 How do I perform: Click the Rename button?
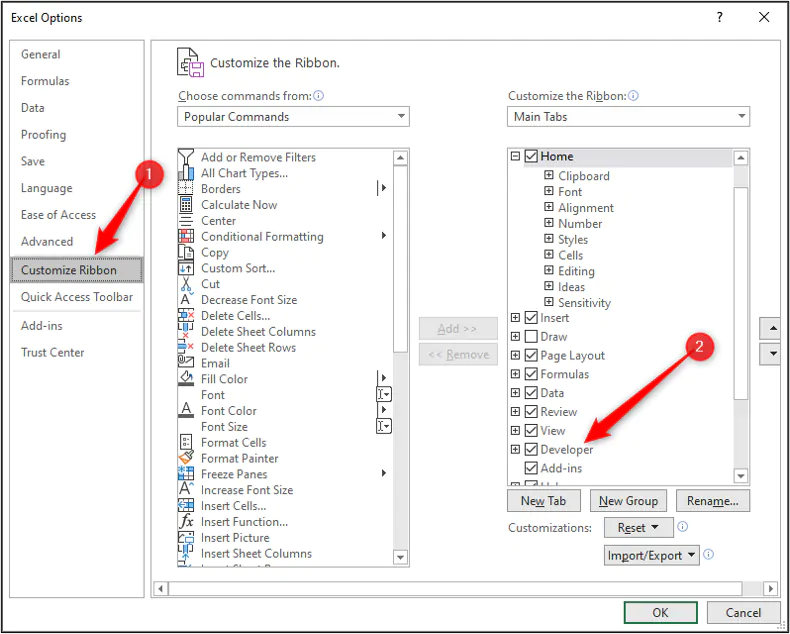point(713,500)
